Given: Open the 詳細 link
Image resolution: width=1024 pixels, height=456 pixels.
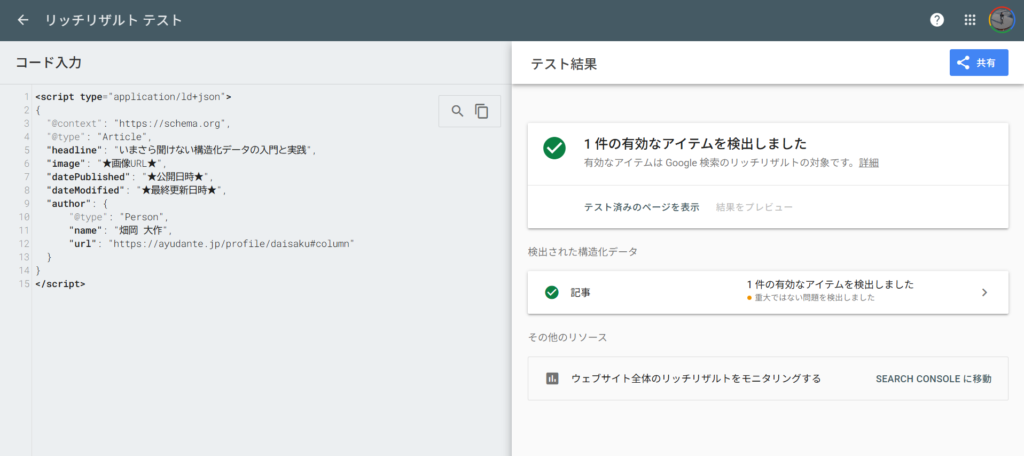Looking at the screenshot, I should pyautogui.click(x=869, y=163).
